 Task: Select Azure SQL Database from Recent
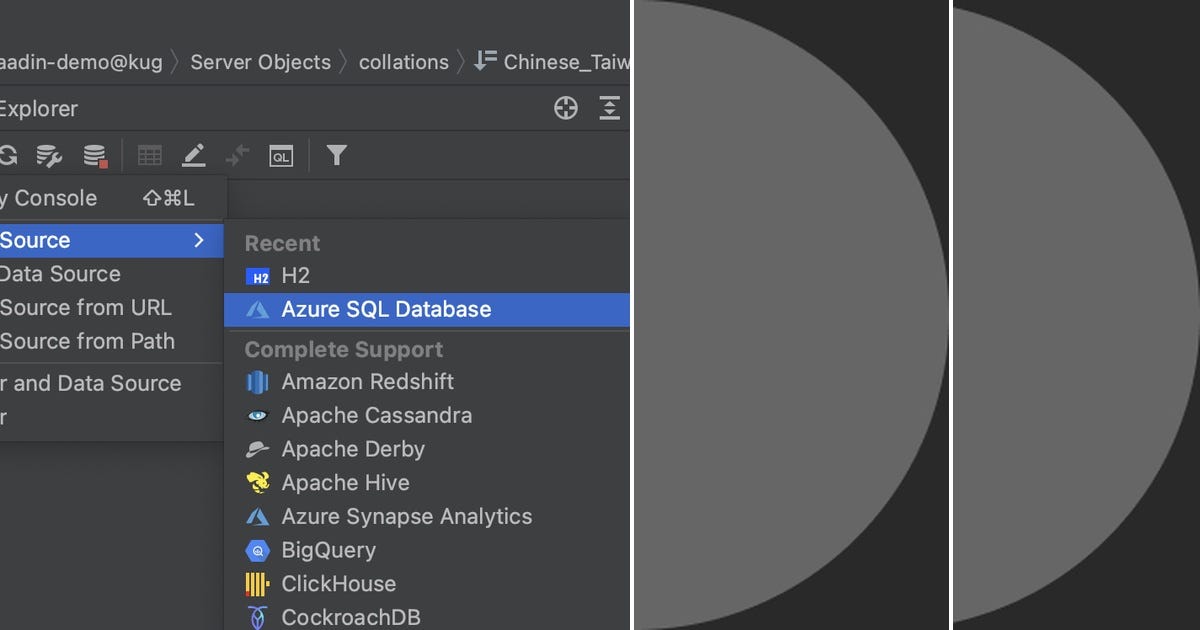pos(386,310)
